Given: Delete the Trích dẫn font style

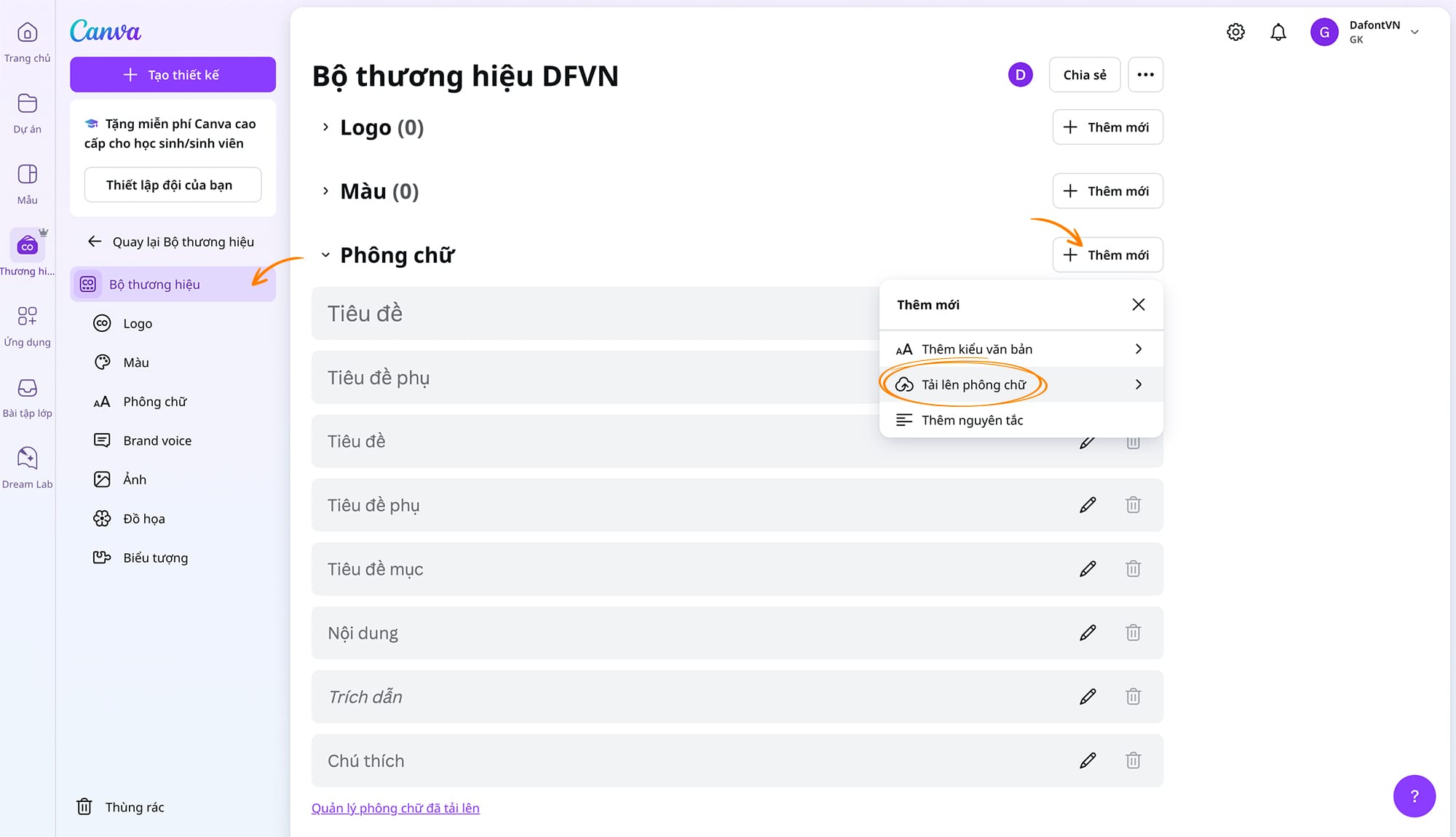Looking at the screenshot, I should pyautogui.click(x=1133, y=697).
